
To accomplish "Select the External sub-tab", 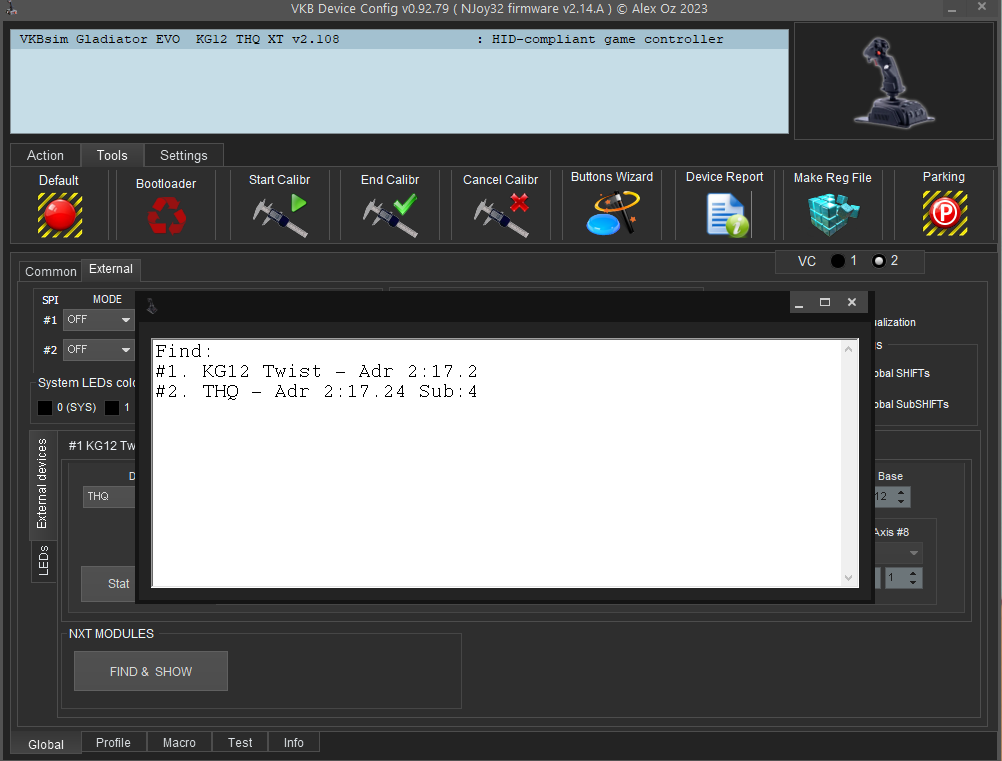I will (111, 269).
